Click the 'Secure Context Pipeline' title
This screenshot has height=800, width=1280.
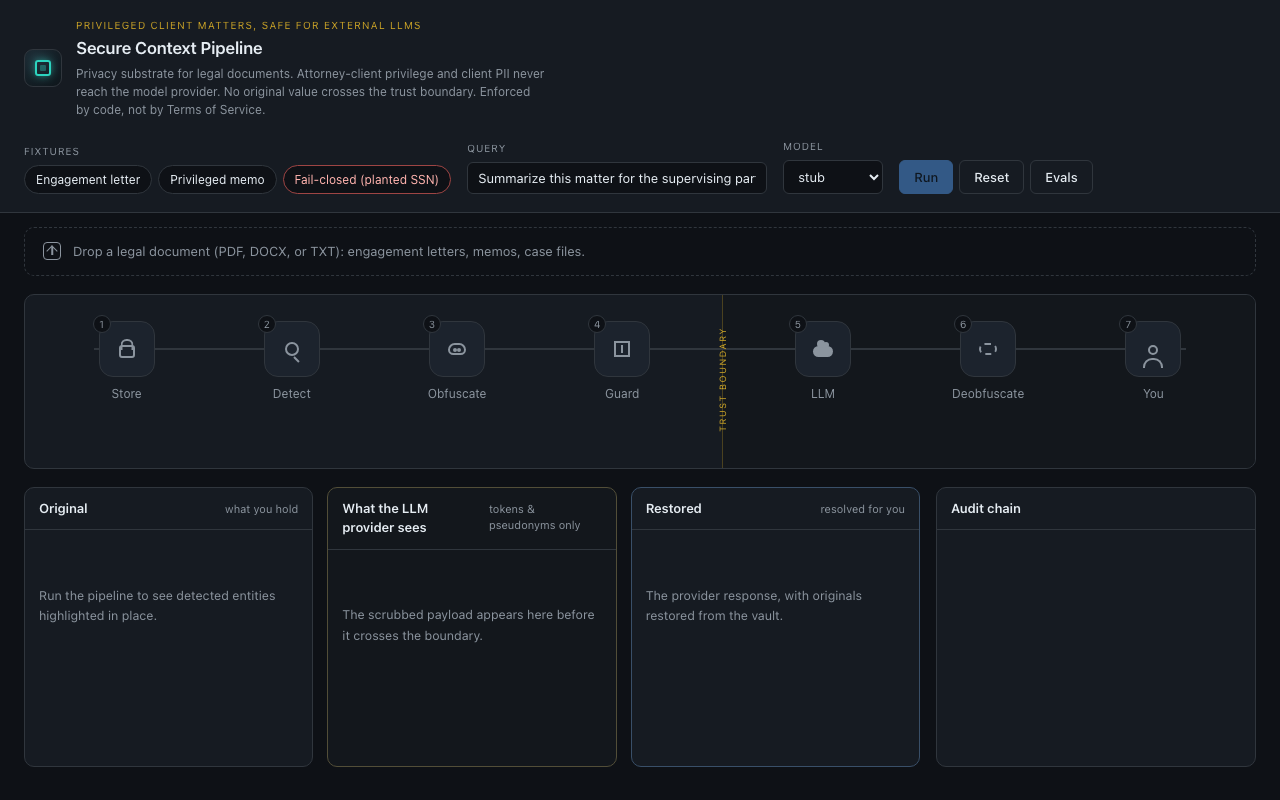coord(169,48)
